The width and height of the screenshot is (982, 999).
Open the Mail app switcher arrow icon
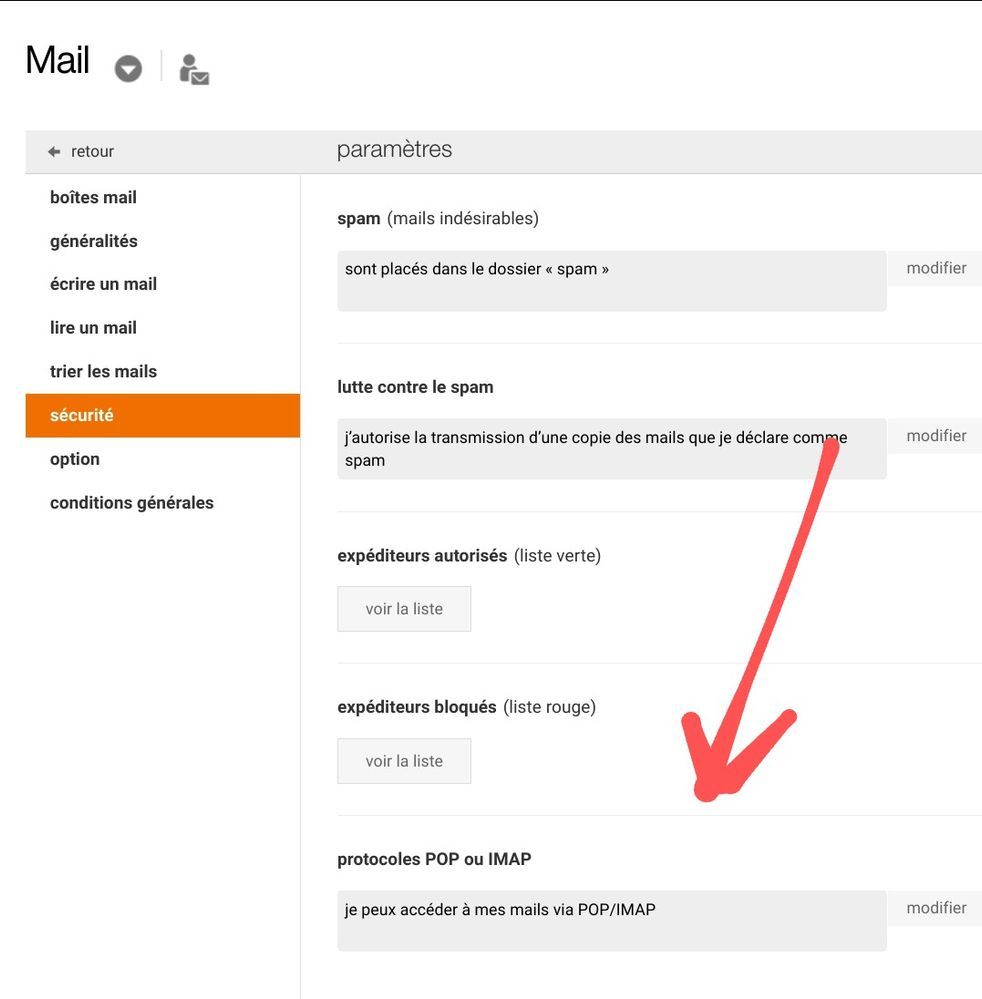pos(127,68)
